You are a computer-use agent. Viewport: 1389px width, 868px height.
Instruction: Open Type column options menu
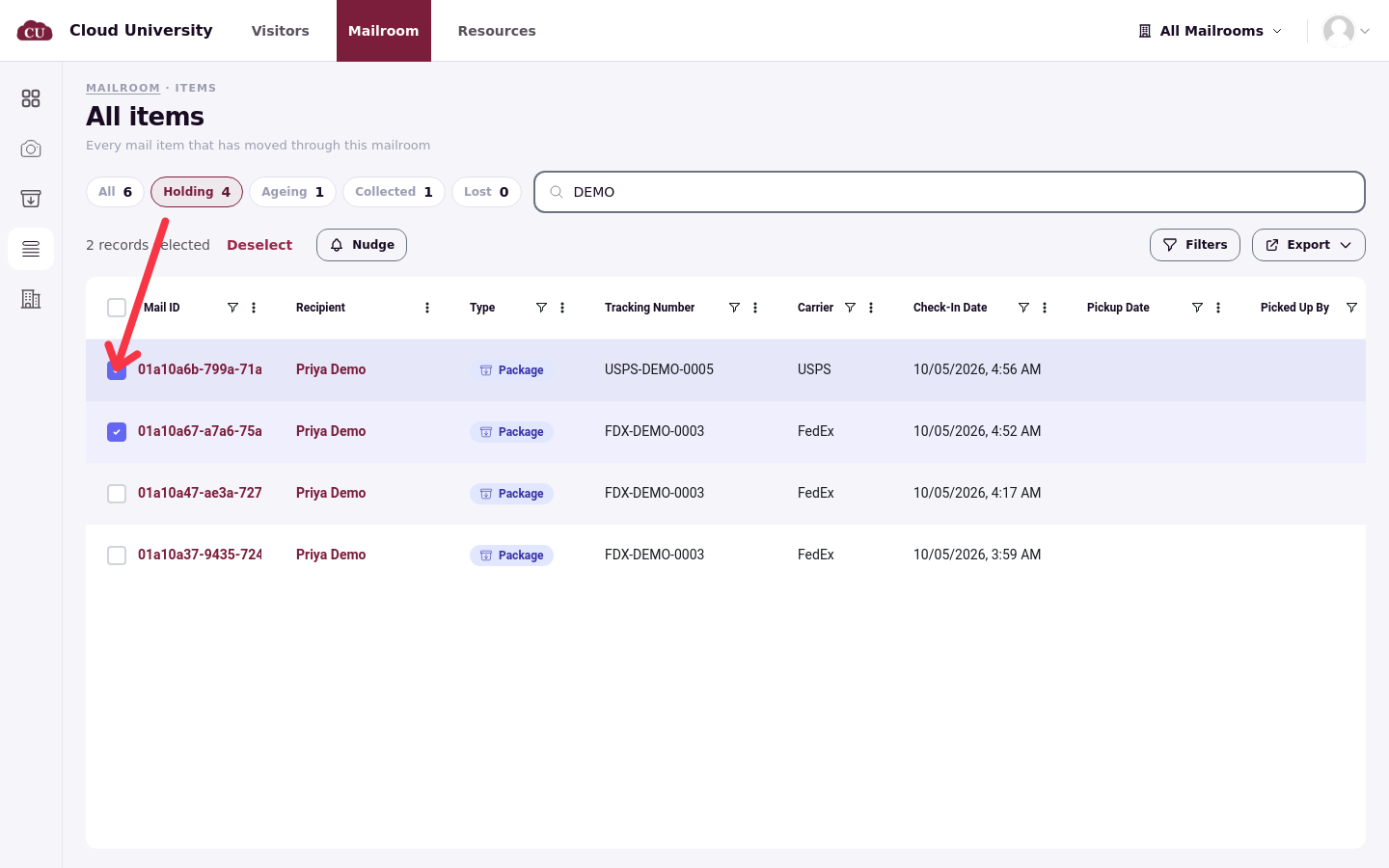(562, 308)
